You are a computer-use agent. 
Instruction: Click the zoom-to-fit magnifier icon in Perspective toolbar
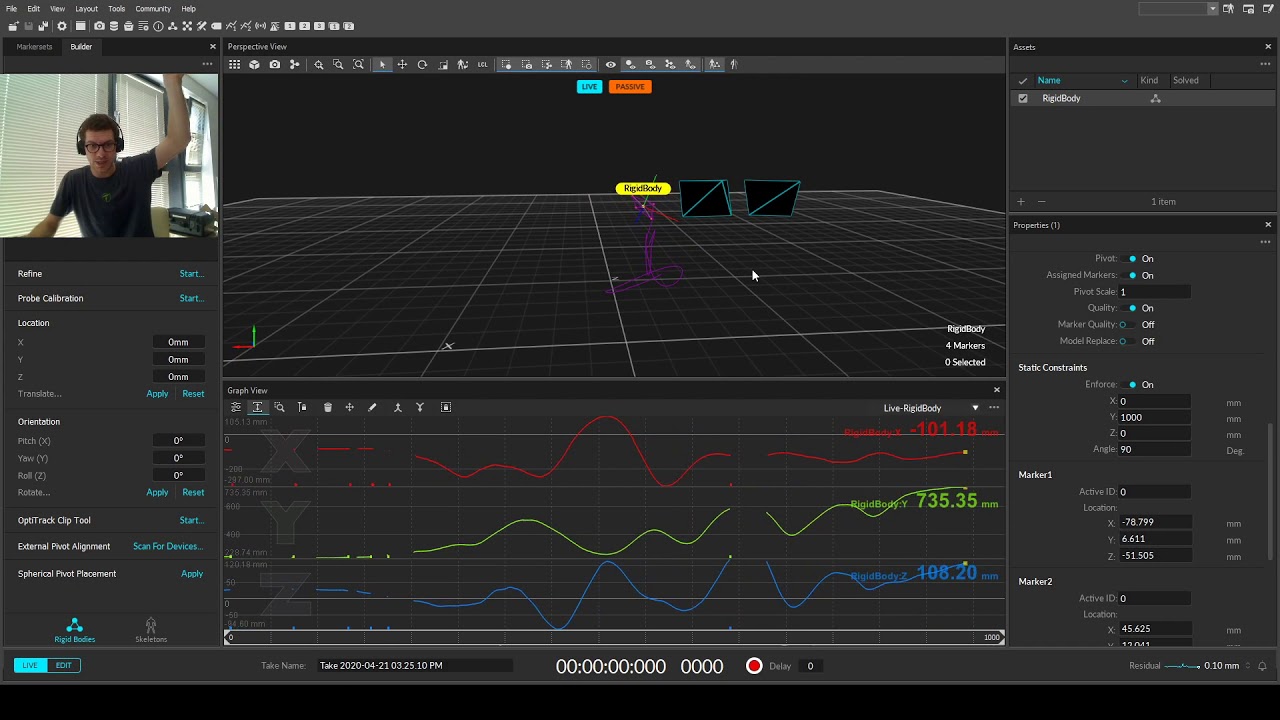(358, 64)
